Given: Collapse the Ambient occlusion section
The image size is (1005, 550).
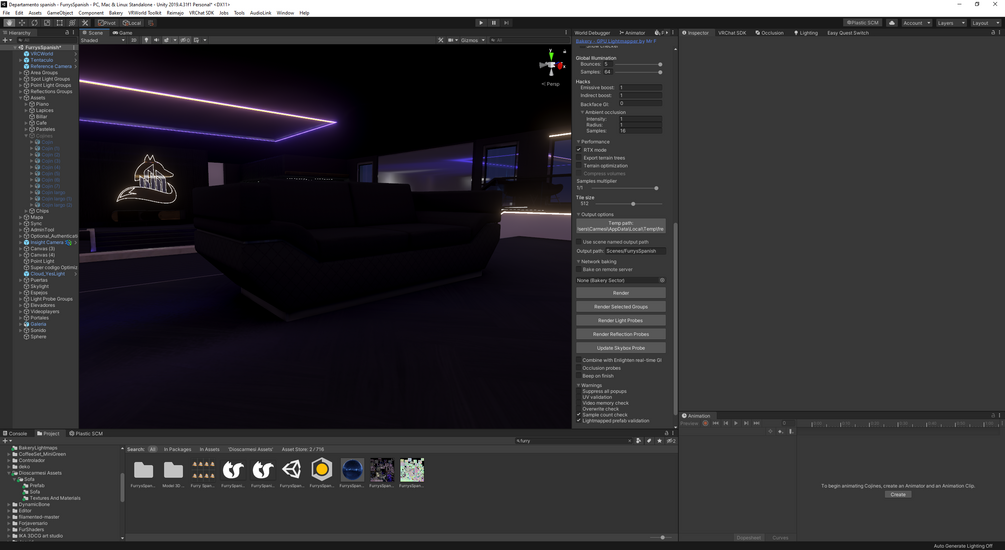Looking at the screenshot, I should tap(582, 112).
